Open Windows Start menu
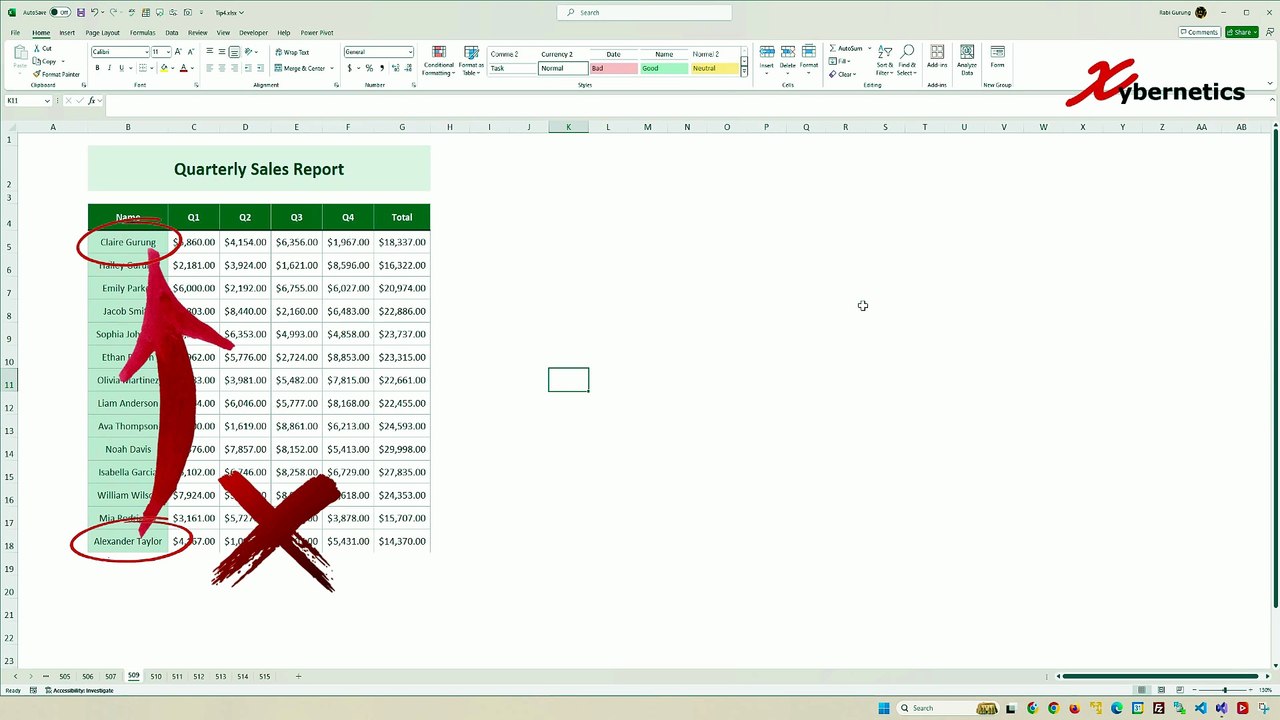 (x=884, y=709)
